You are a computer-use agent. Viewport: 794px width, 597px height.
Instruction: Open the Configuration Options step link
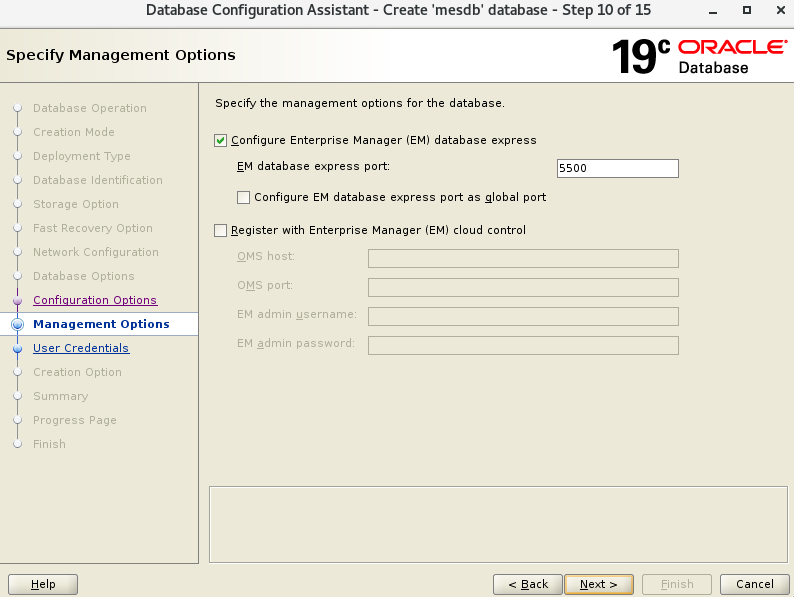(94, 300)
